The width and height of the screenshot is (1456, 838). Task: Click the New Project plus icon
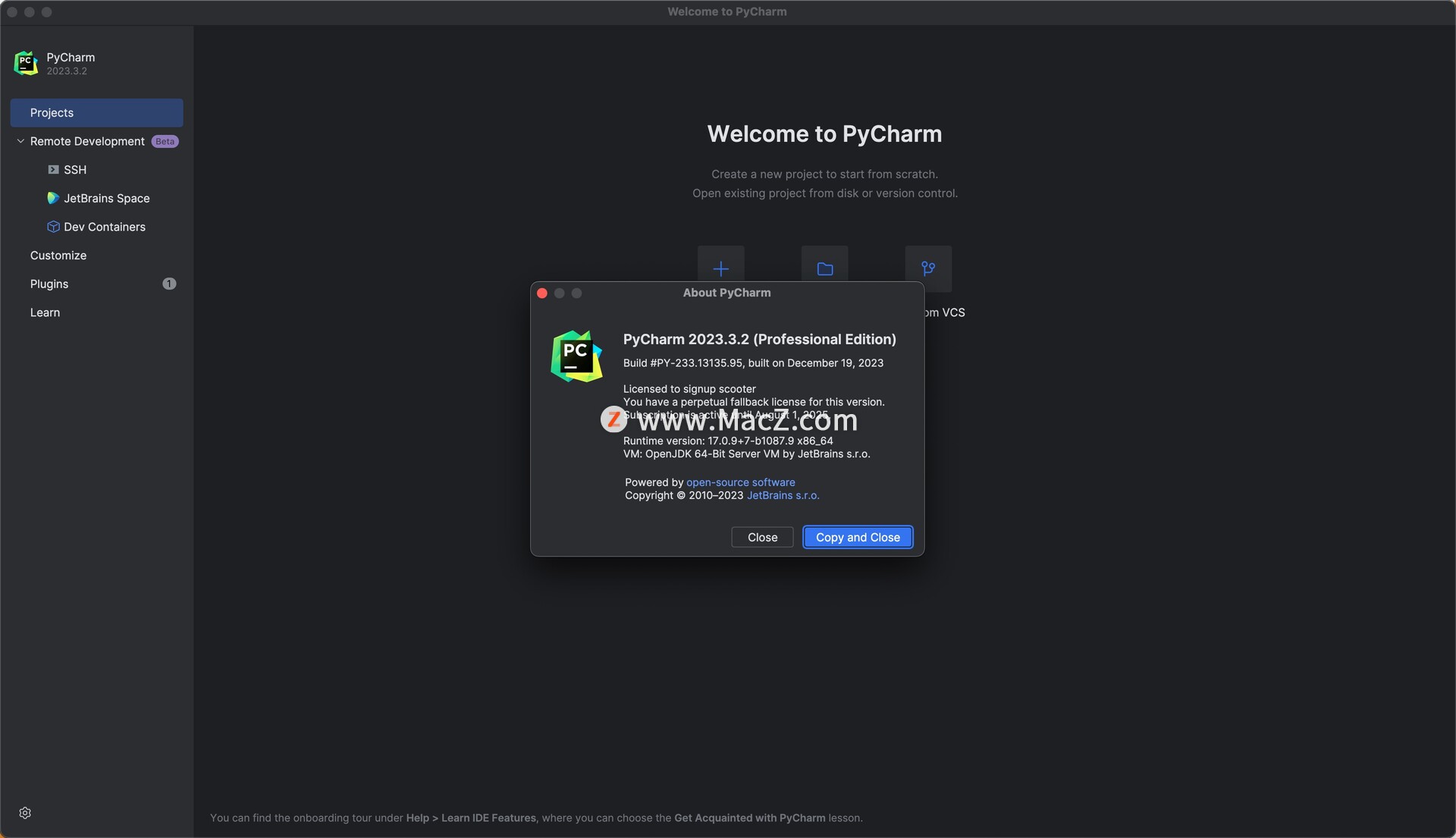721,268
